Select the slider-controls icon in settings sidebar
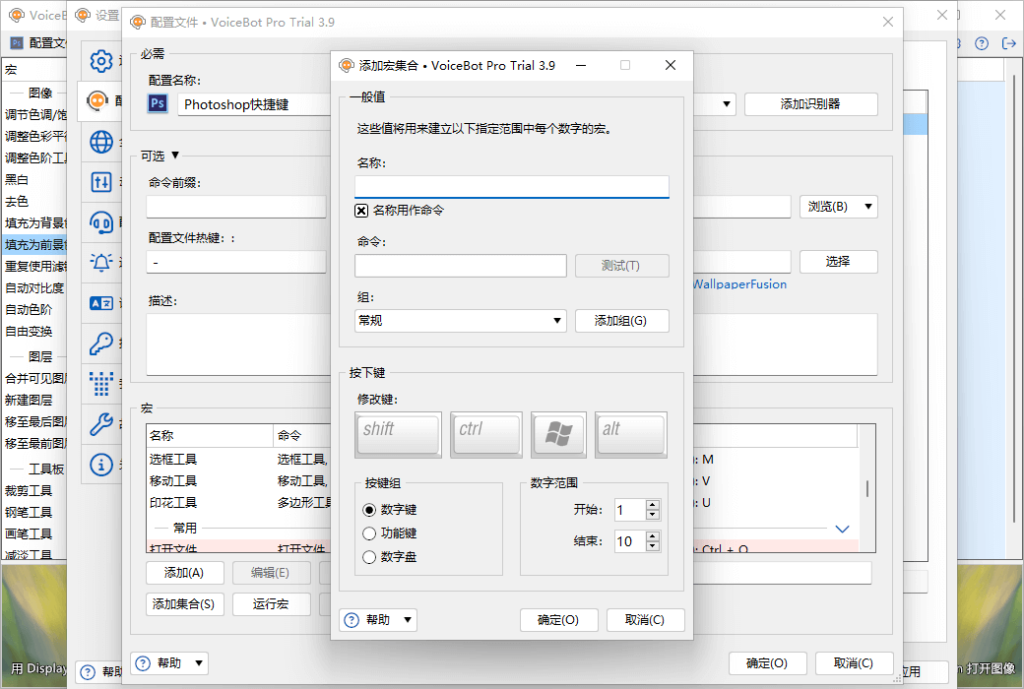Viewport: 1024px width, 689px height. click(101, 182)
